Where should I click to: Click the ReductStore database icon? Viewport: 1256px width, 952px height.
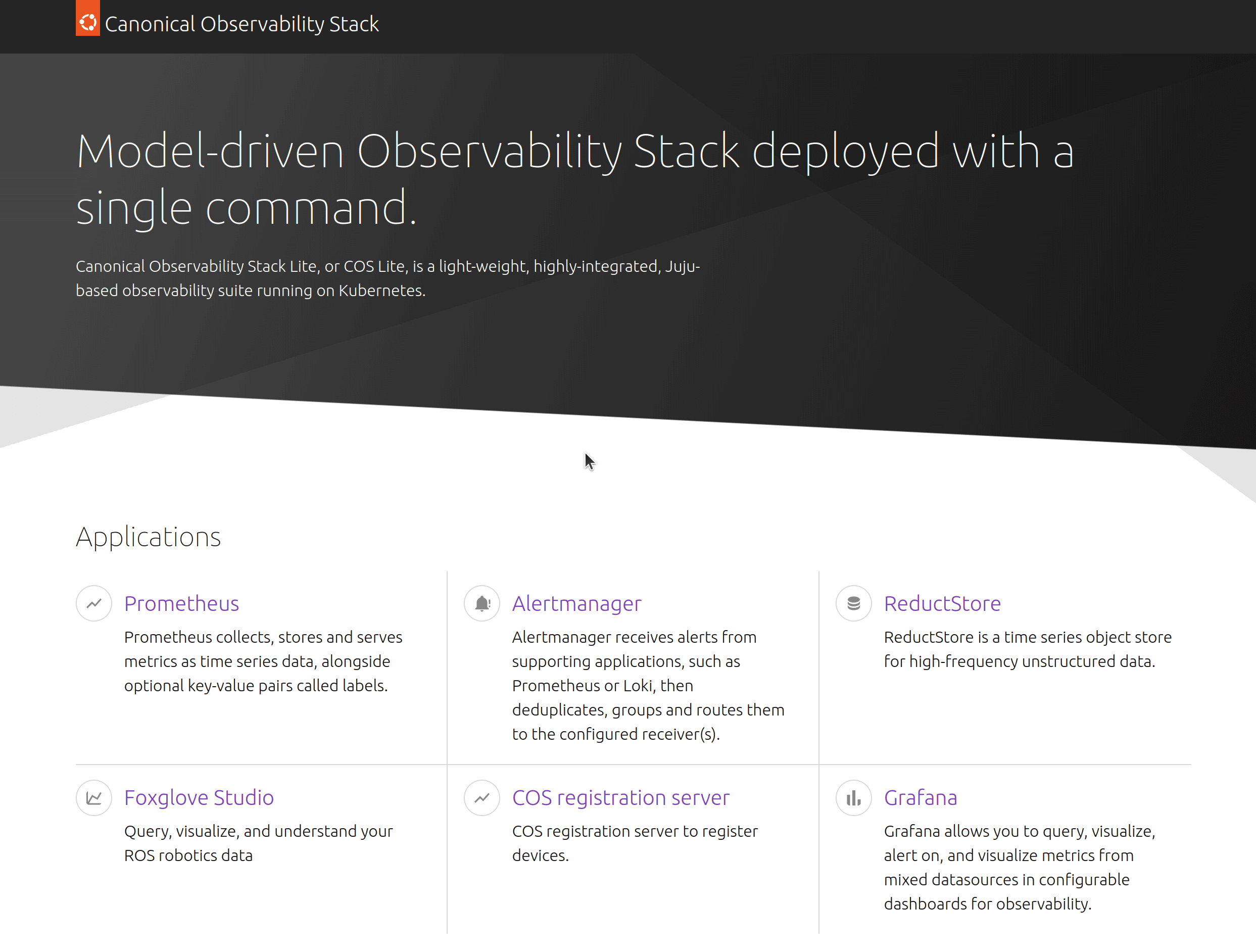click(x=853, y=603)
